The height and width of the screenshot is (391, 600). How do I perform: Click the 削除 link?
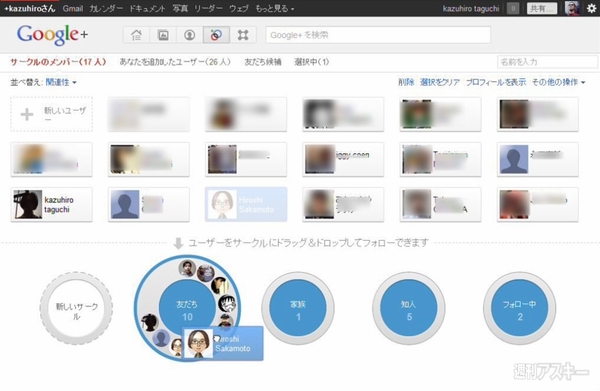tap(406, 82)
